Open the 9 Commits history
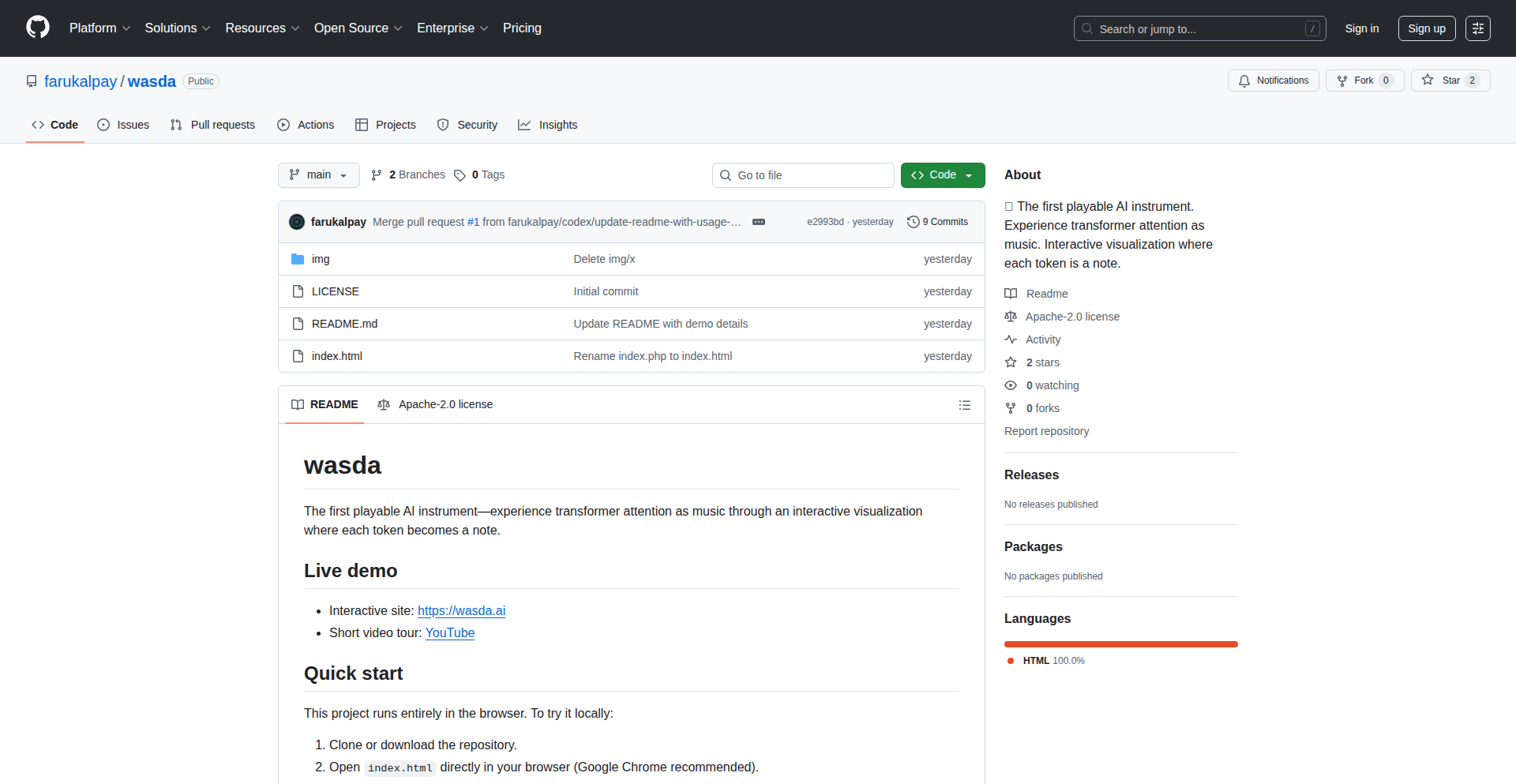This screenshot has width=1516, height=784. (x=937, y=222)
